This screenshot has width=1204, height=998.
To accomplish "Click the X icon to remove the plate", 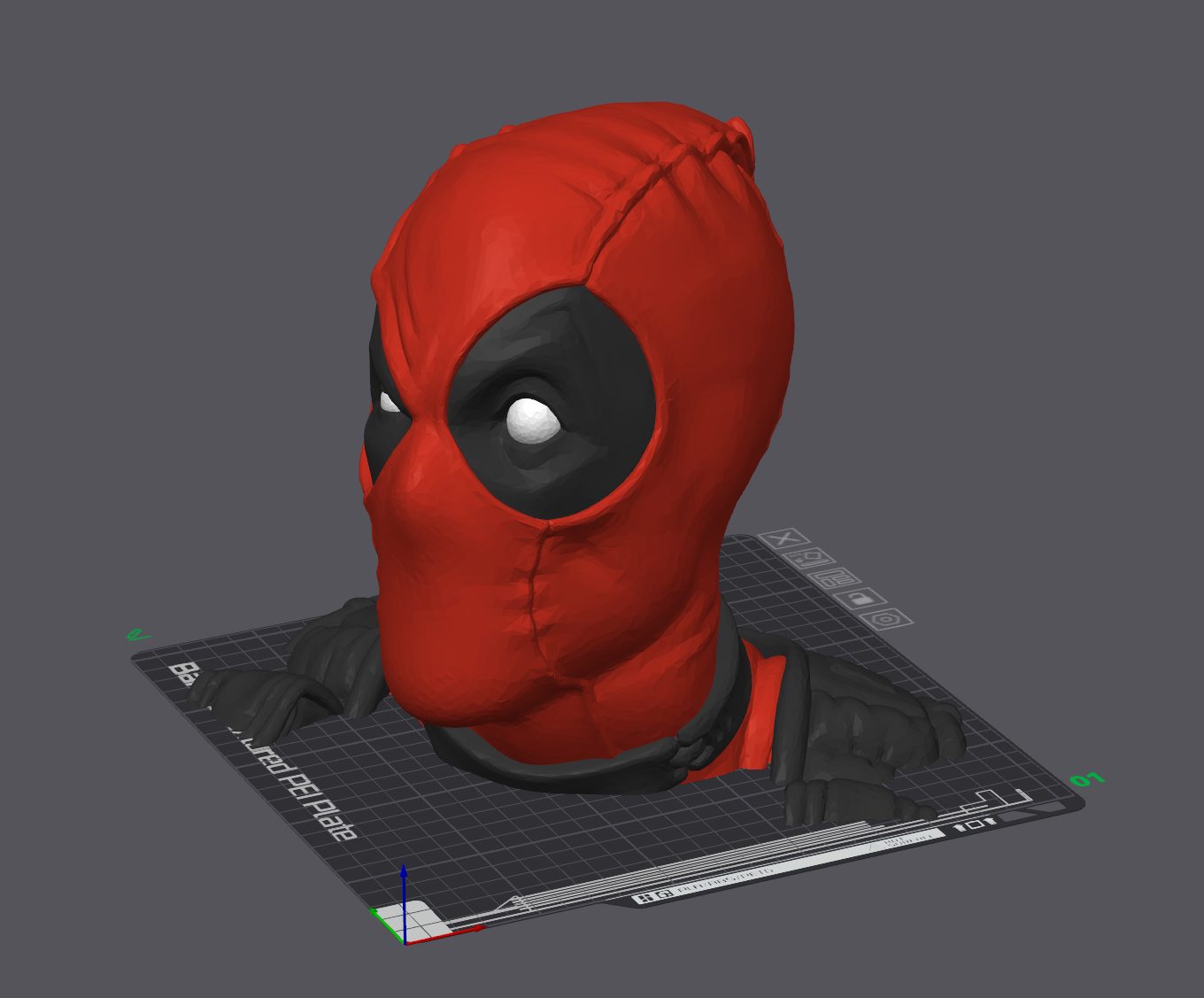I will [783, 538].
